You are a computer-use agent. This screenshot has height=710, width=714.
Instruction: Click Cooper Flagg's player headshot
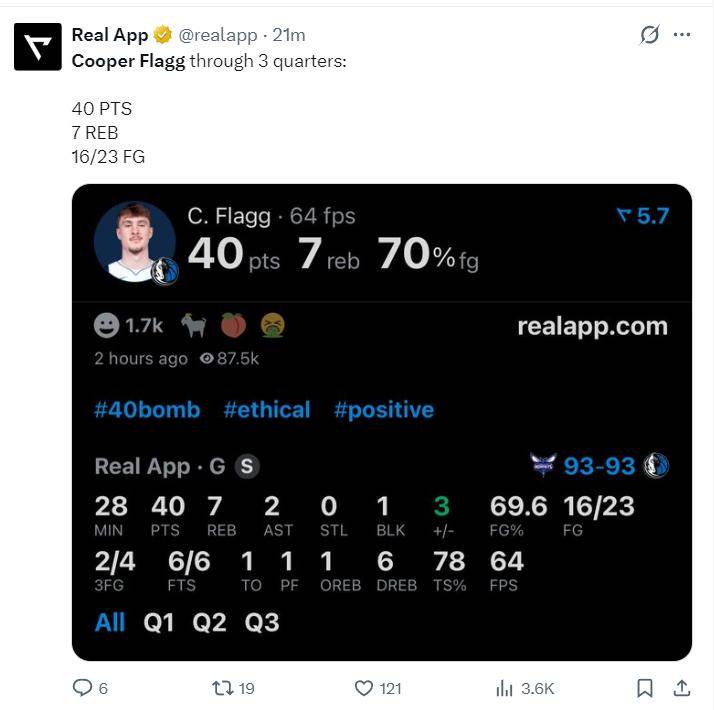(x=133, y=241)
